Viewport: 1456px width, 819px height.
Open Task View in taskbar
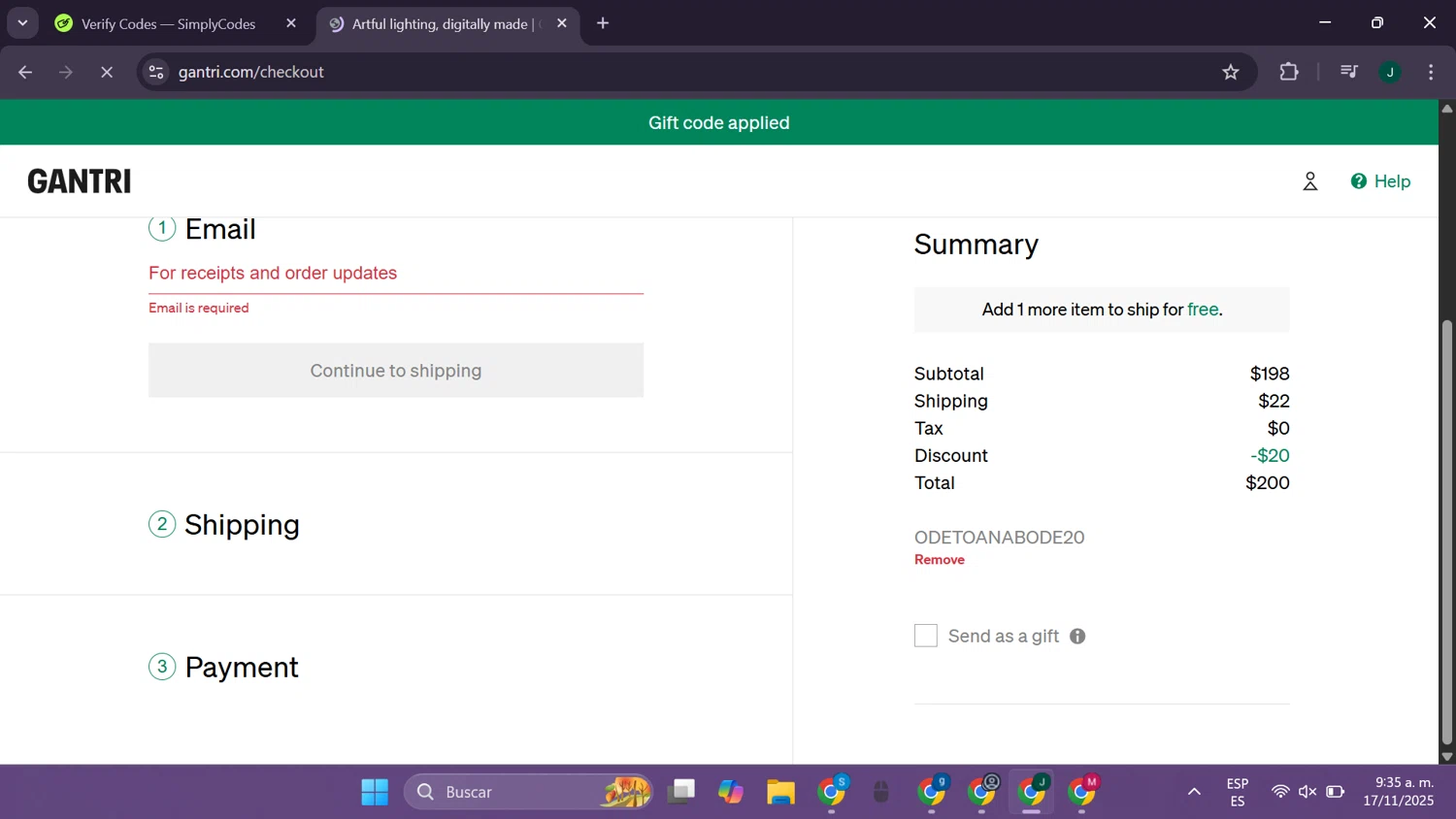click(x=681, y=792)
